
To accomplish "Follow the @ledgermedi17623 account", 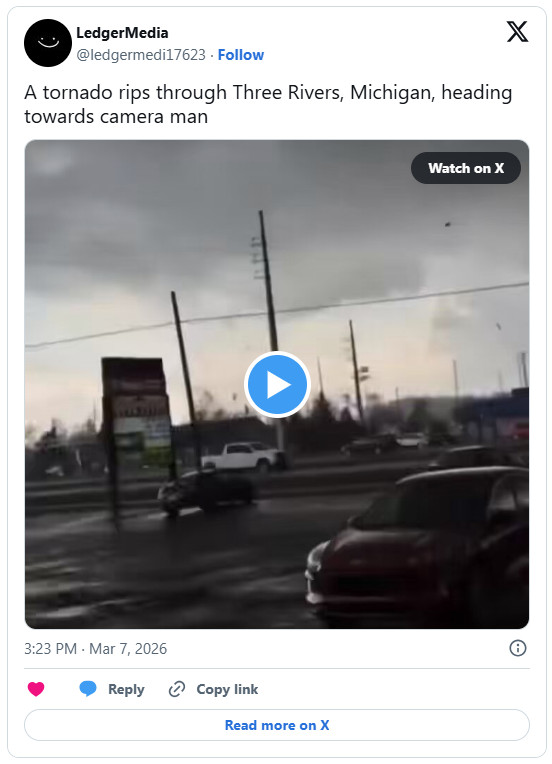I will coord(241,55).
